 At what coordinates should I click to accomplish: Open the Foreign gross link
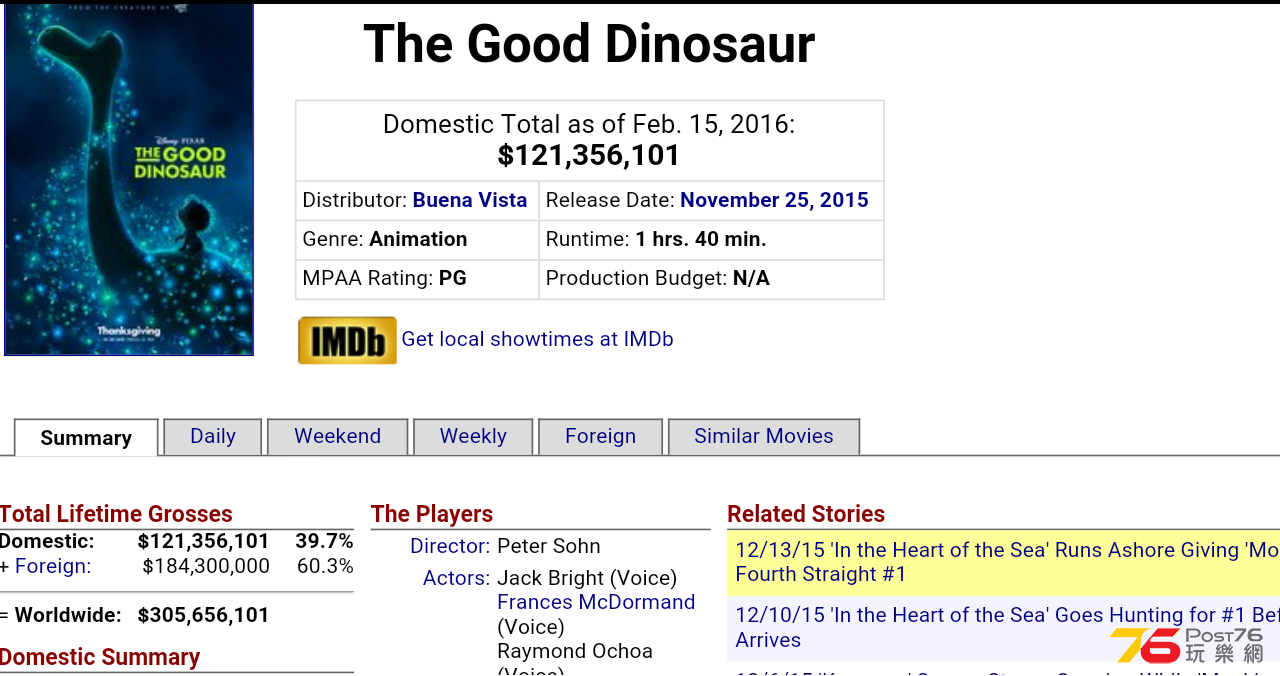coord(53,566)
